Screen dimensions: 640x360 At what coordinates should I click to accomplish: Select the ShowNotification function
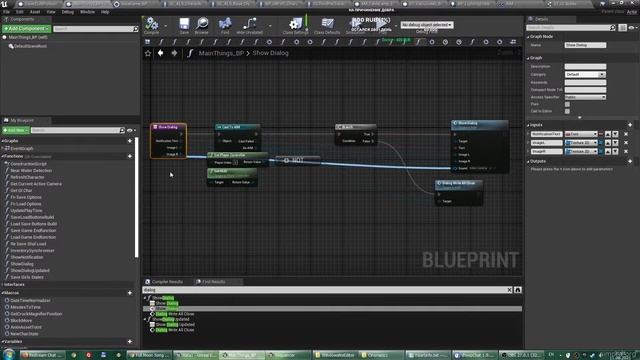click(27, 257)
